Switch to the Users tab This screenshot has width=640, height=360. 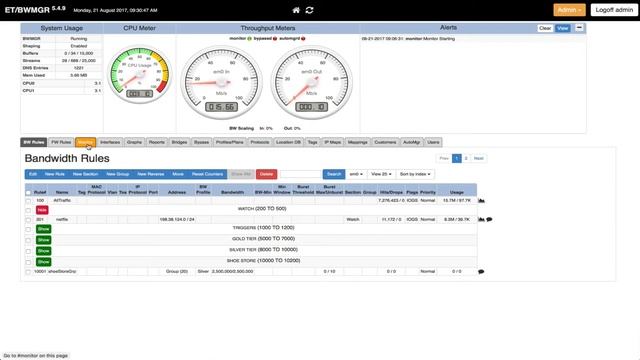point(433,142)
